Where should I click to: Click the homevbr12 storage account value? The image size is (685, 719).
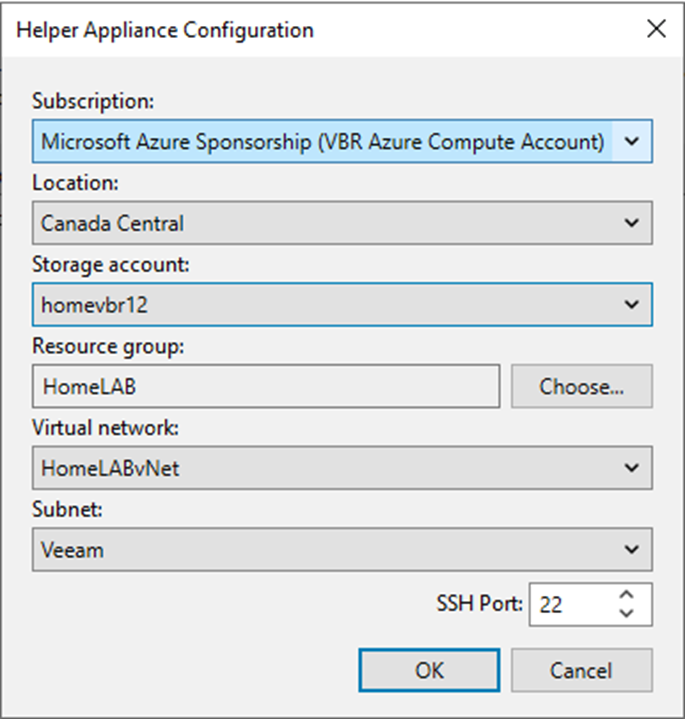(94, 305)
